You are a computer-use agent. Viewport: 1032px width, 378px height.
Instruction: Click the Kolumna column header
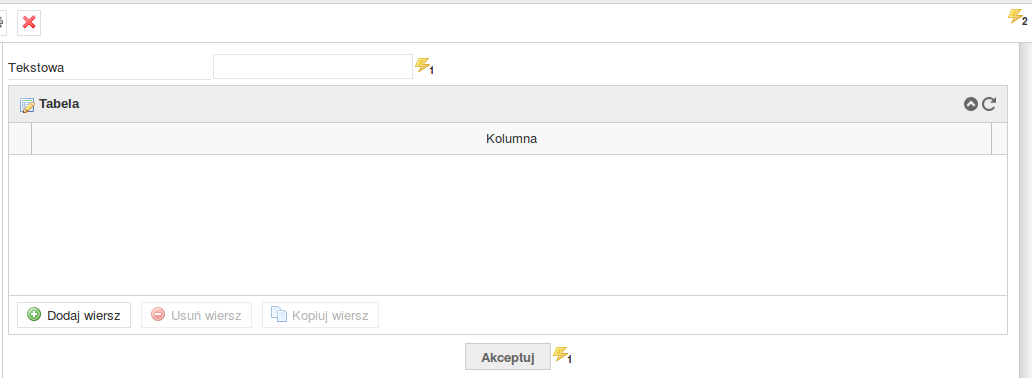(511, 139)
